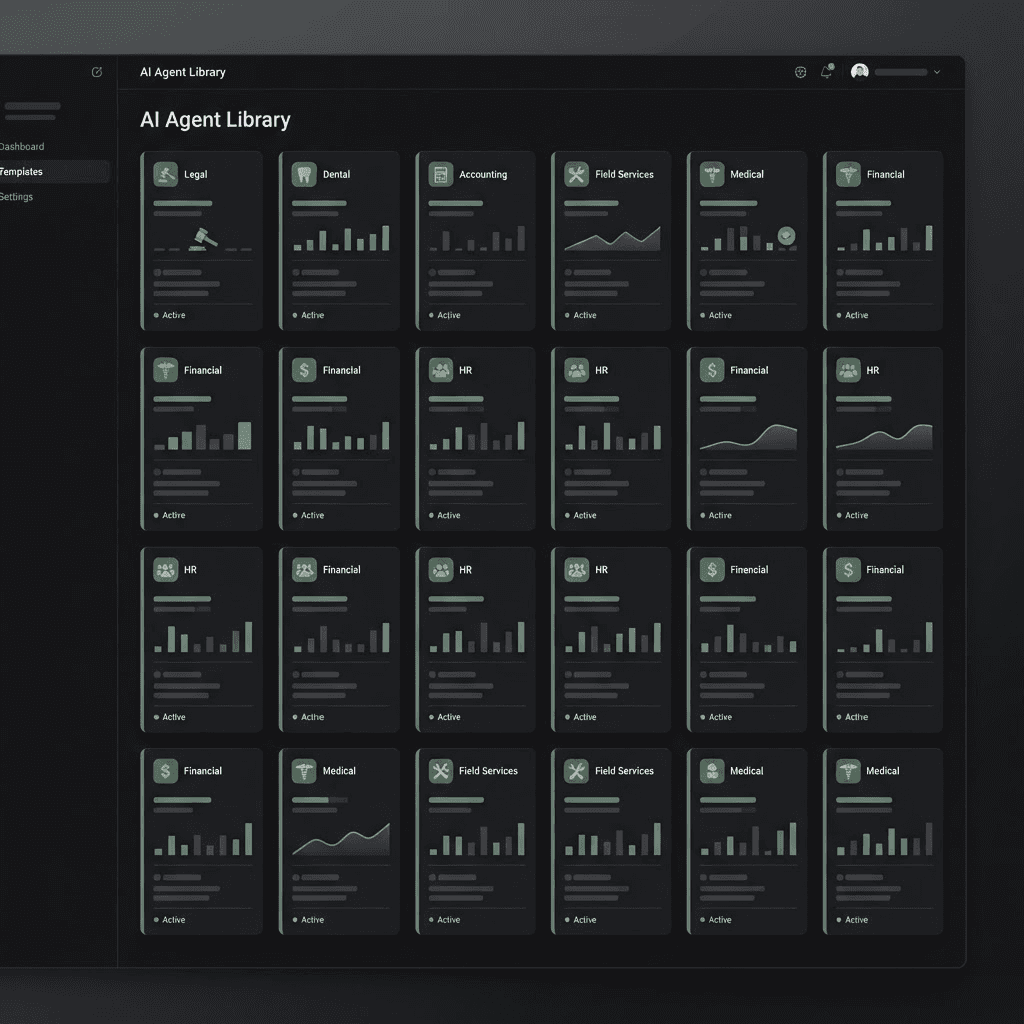The height and width of the screenshot is (1024, 1024).
Task: Click the bar chart on the Accounting card
Action: pyautogui.click(x=477, y=238)
